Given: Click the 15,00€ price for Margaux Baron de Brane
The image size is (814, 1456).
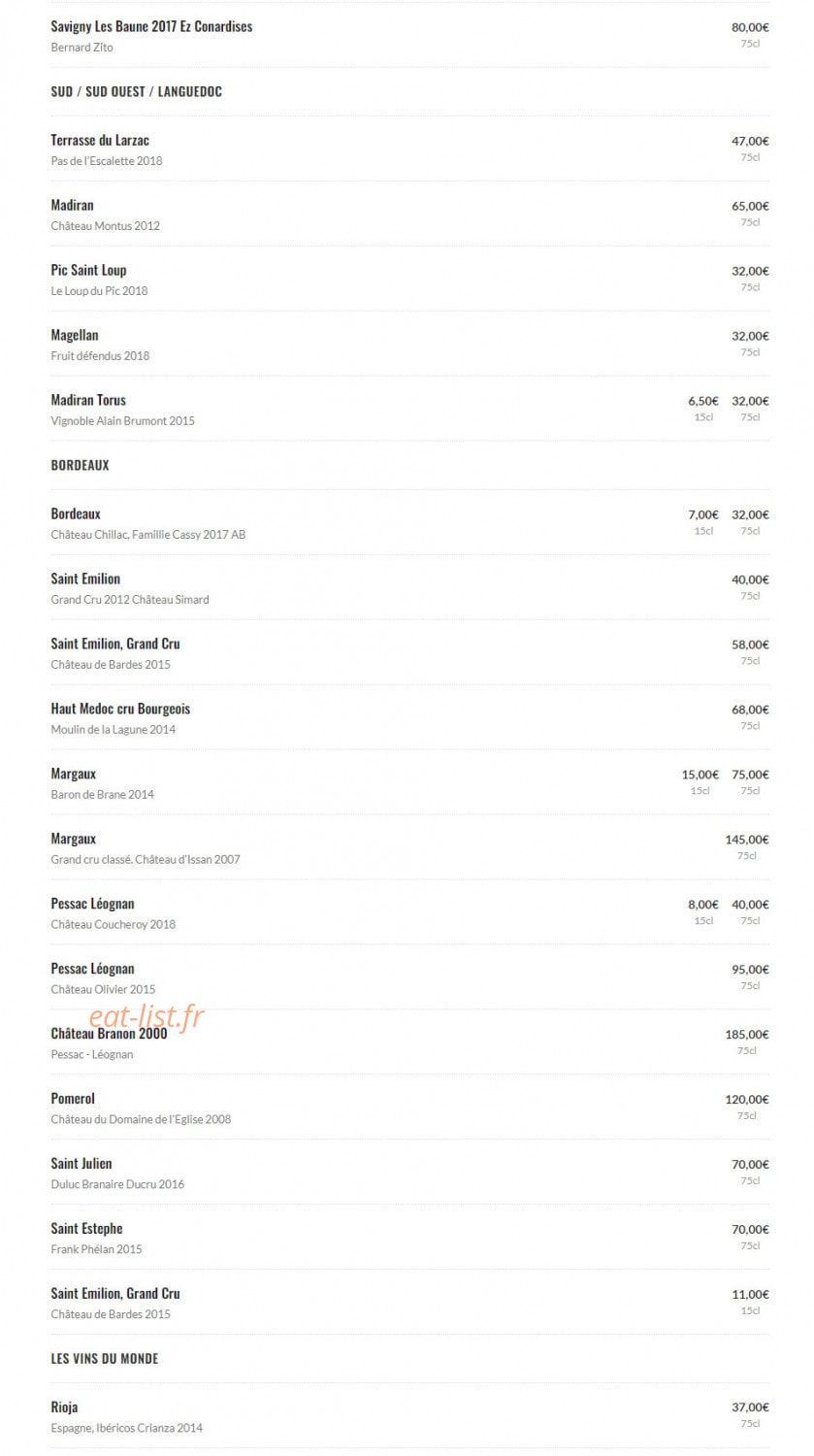Looking at the screenshot, I should point(700,775).
